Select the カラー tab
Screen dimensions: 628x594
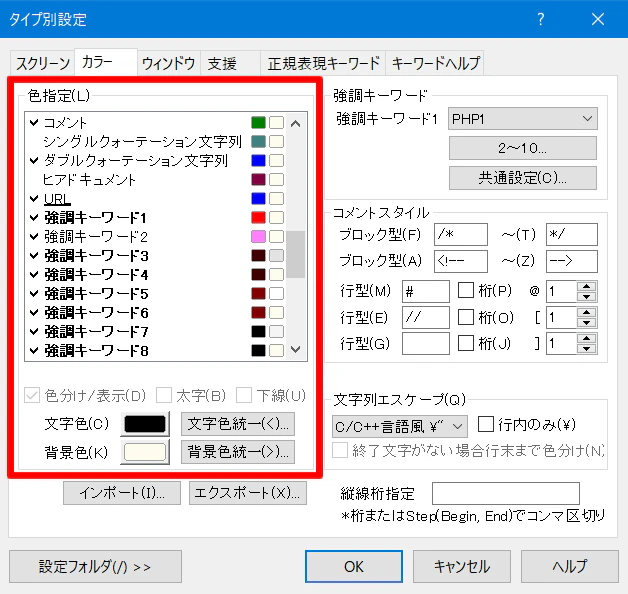(x=106, y=62)
